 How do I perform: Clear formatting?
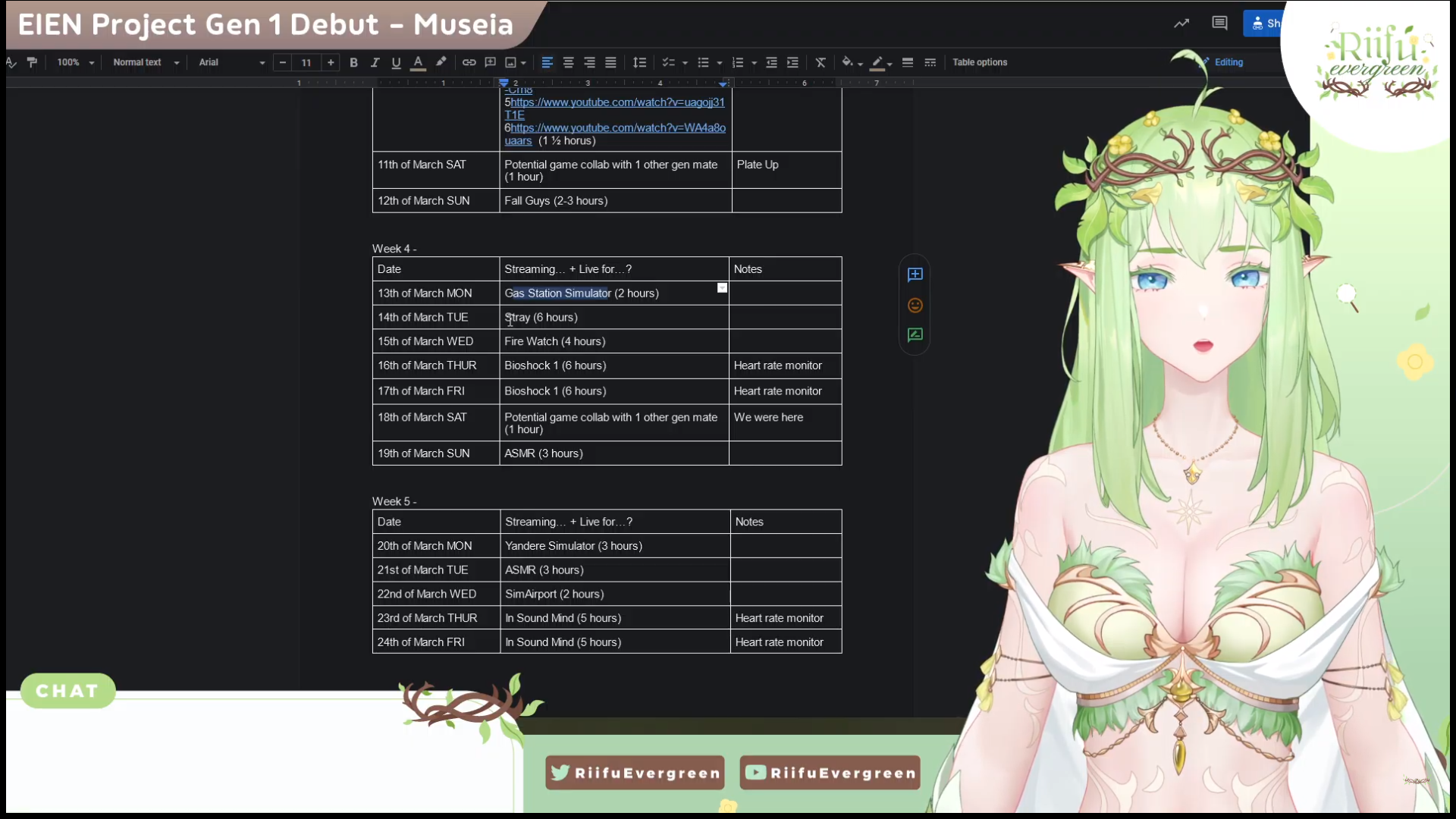[821, 62]
